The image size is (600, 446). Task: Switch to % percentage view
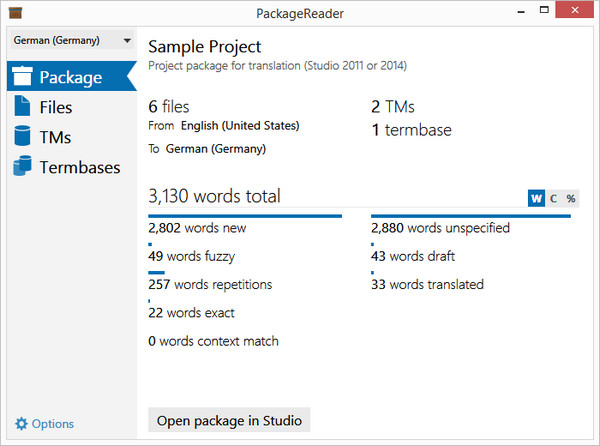570,198
